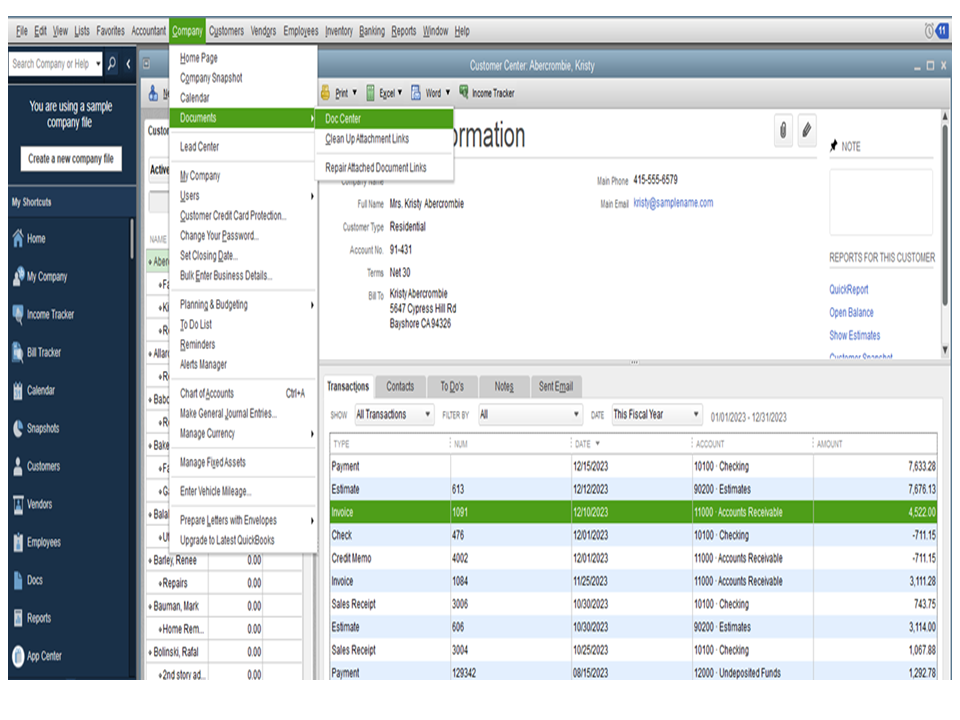Click the search magnifier icon
960x720 pixels.
111,63
